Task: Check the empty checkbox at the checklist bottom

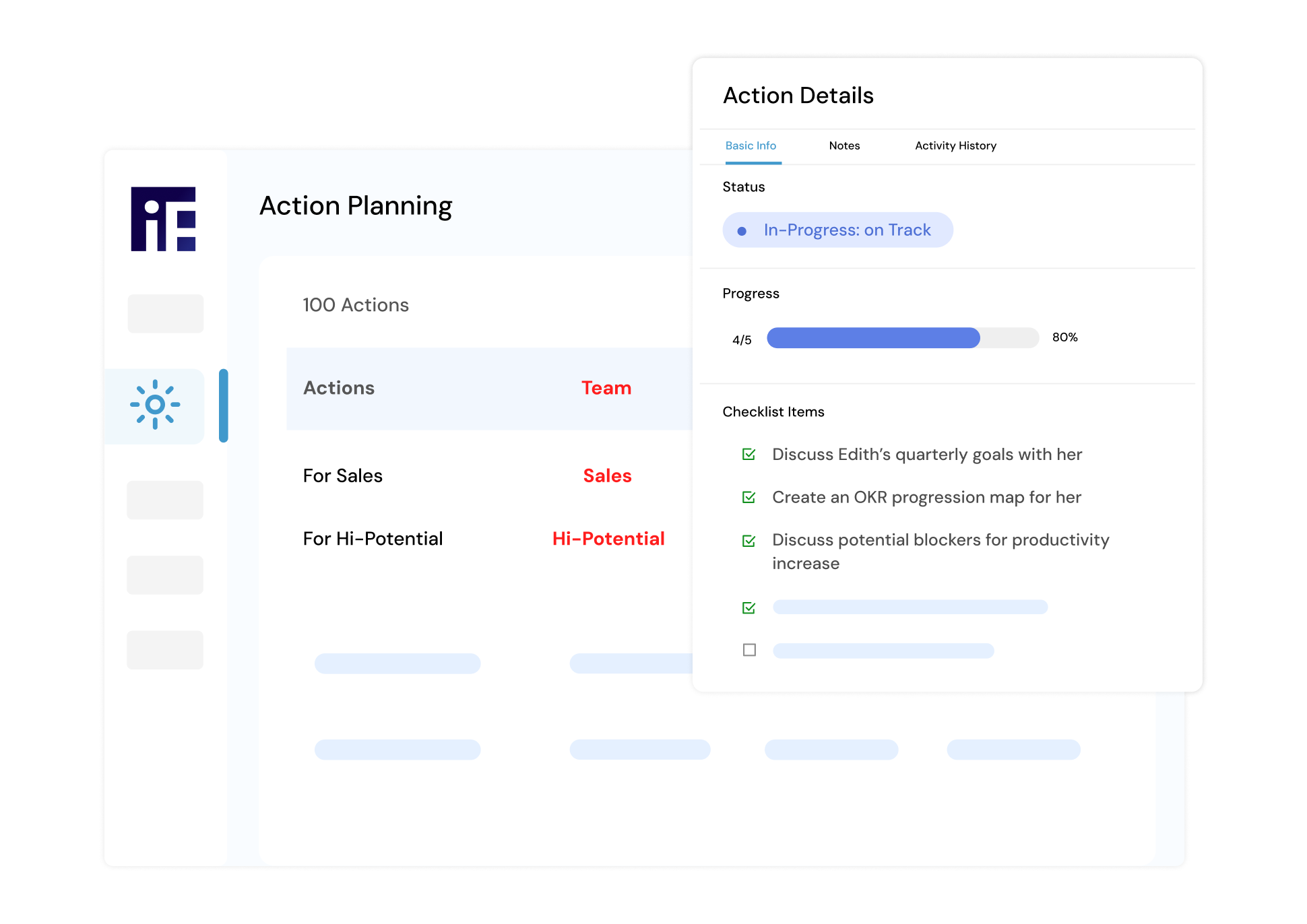Action: coord(749,649)
